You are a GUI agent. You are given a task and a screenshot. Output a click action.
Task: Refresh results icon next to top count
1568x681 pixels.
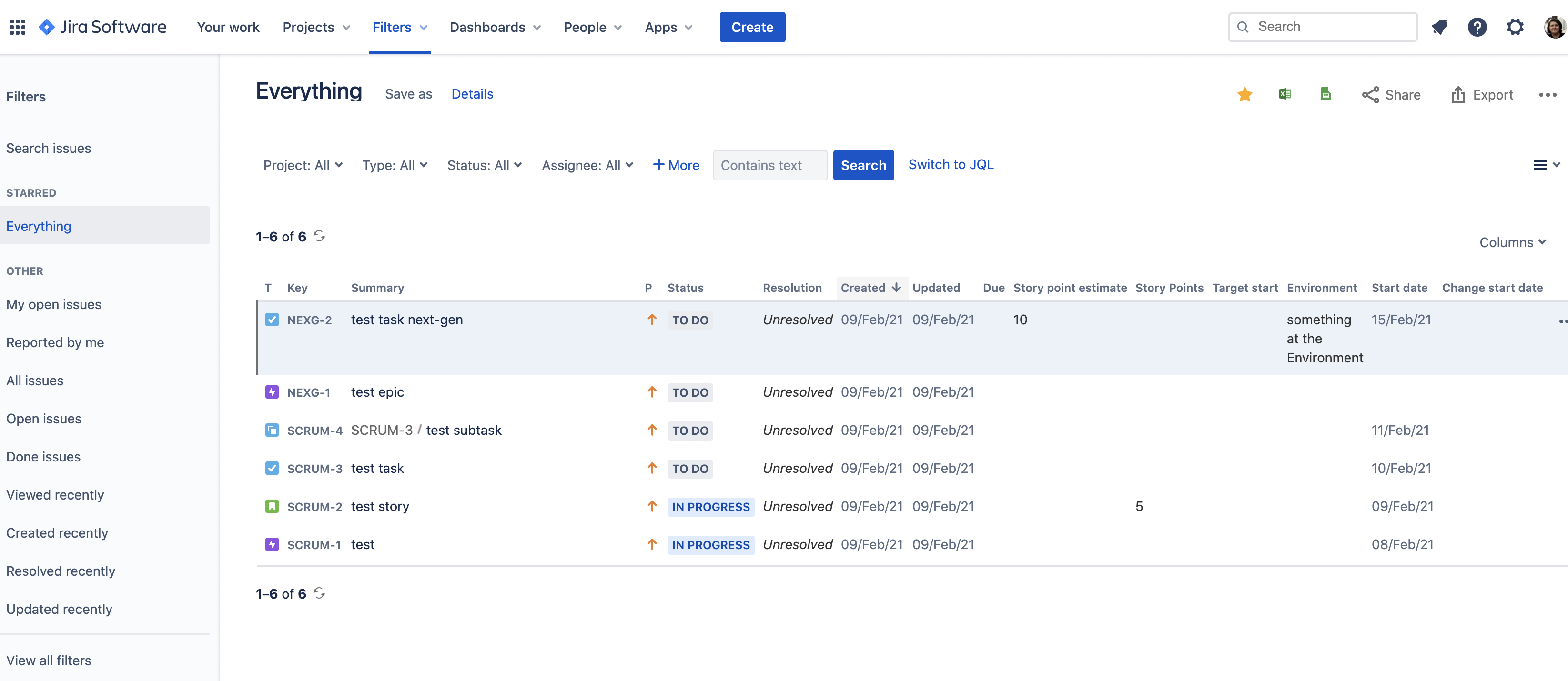pyautogui.click(x=320, y=236)
